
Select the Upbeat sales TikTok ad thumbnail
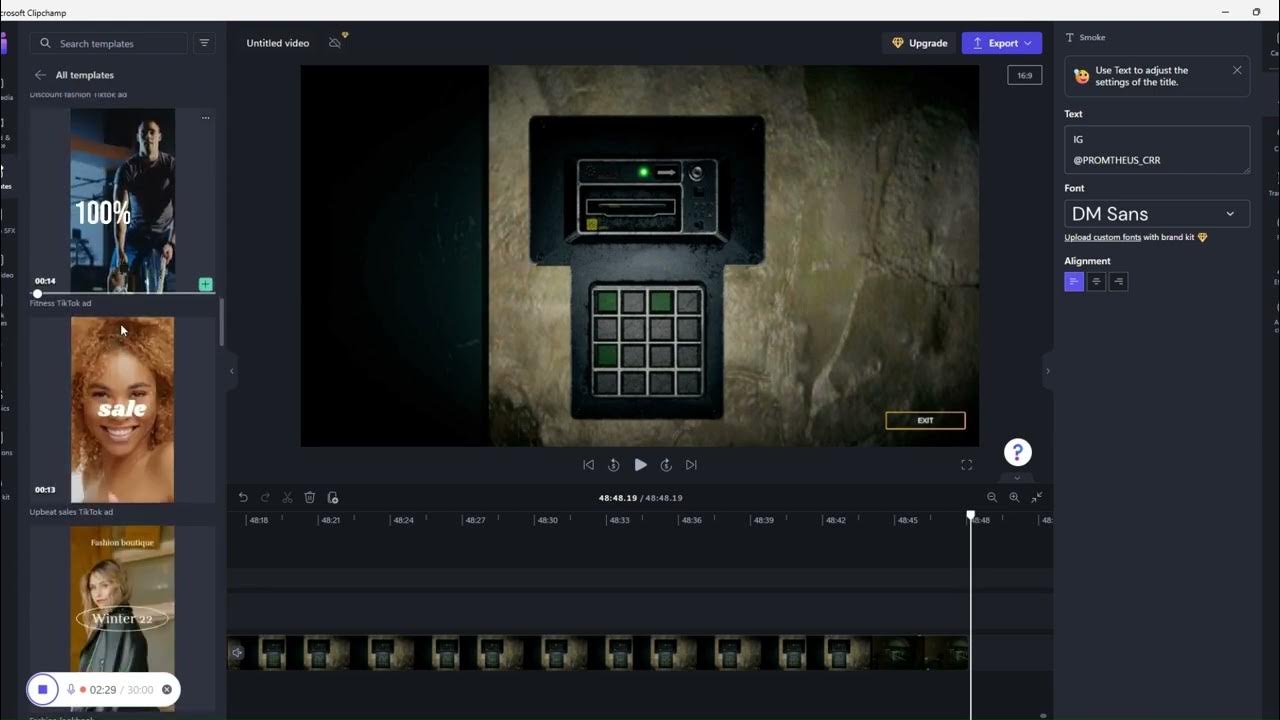coord(122,410)
